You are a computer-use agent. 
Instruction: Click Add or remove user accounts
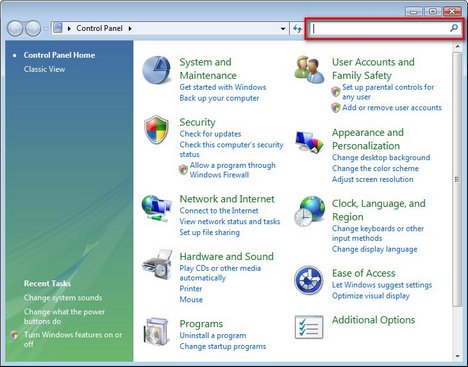[x=392, y=108]
